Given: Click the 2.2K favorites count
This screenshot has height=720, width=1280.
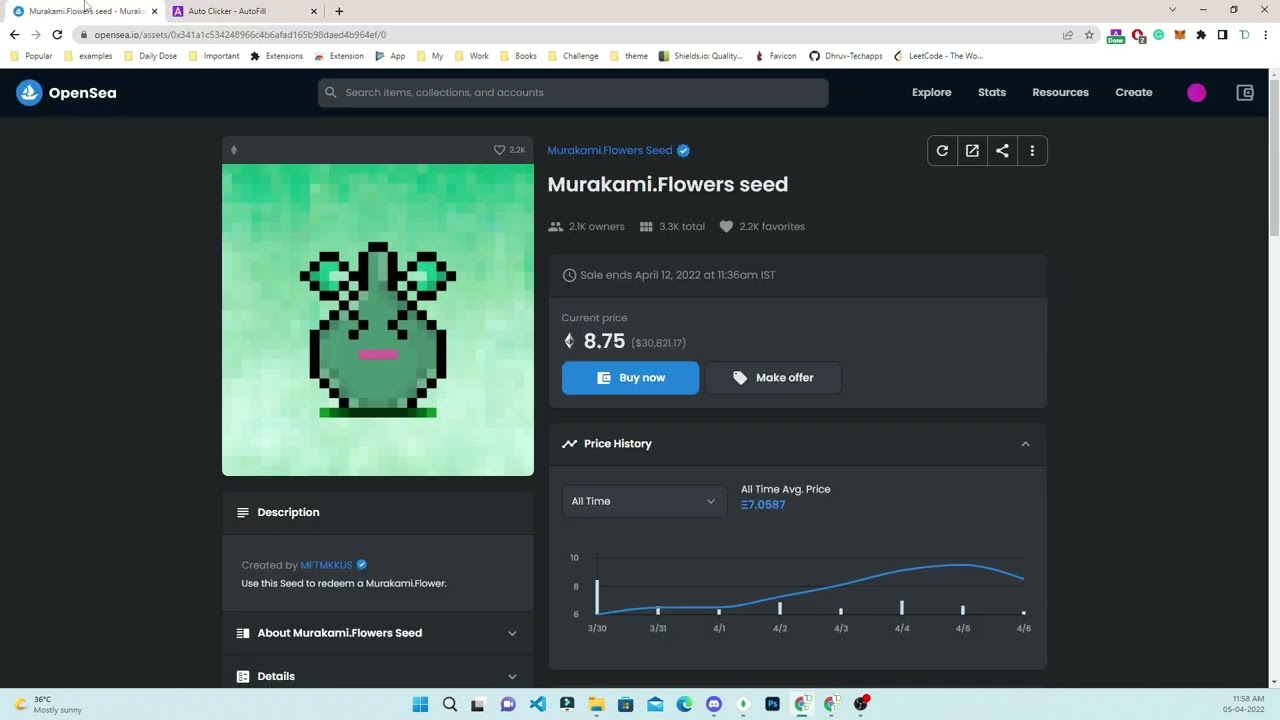Looking at the screenshot, I should click(762, 227).
